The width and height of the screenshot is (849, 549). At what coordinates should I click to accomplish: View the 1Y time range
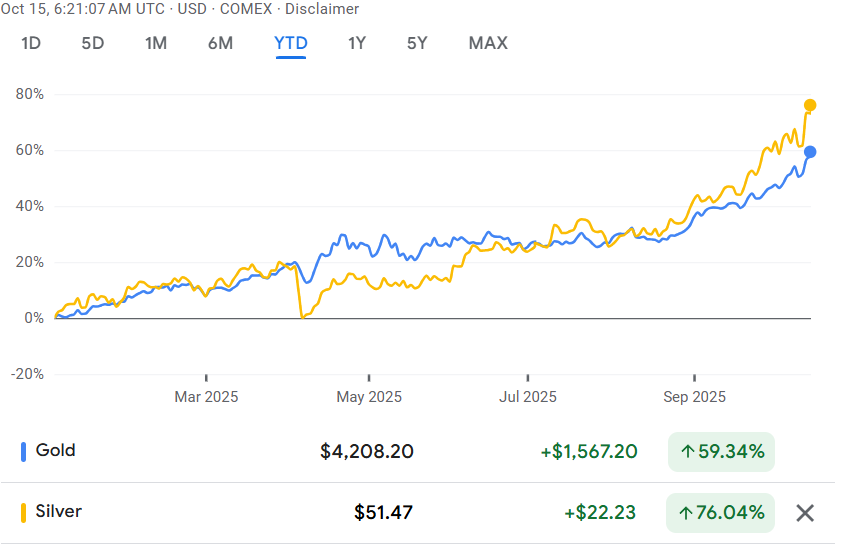point(357,43)
